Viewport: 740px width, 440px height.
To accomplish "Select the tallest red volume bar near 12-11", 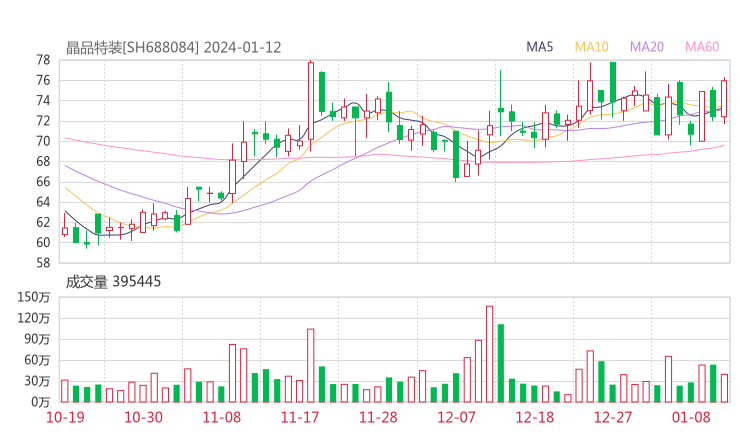I will (489, 354).
